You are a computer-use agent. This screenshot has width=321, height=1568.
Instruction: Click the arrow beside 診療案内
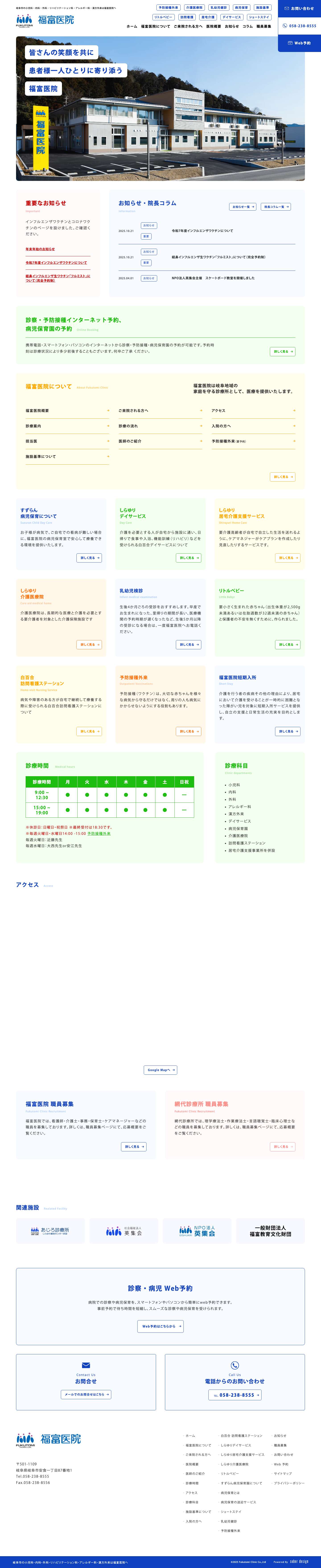pyautogui.click(x=108, y=426)
